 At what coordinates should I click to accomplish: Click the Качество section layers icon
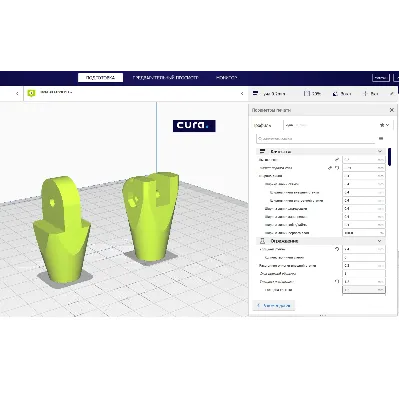(262, 151)
